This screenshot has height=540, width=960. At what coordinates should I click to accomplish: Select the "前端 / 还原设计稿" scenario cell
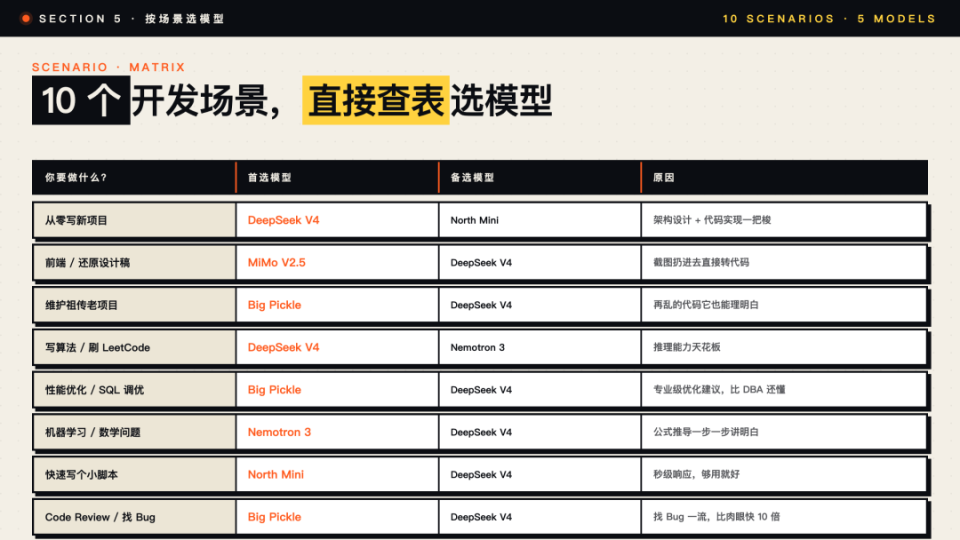pos(134,263)
